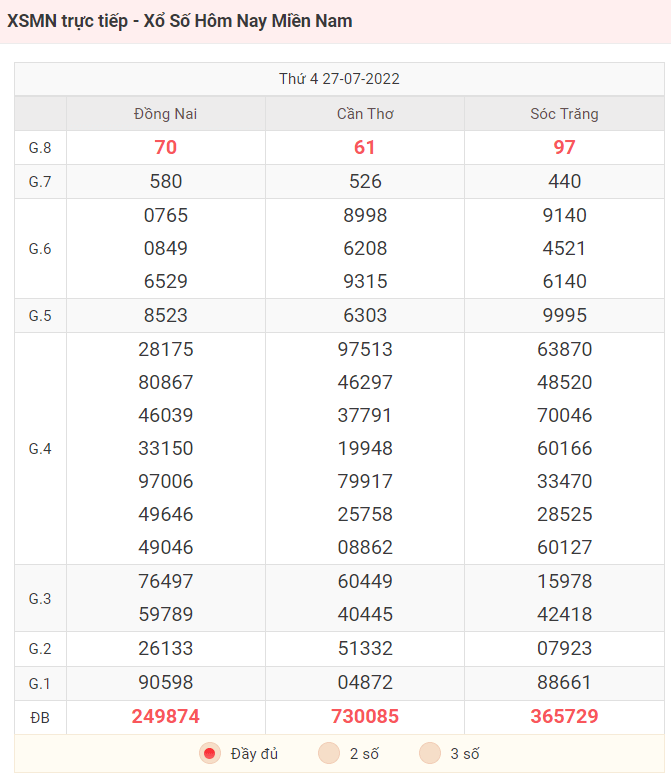Click the G.1 number 90598
Screen dimensions: 671x782
166,683
